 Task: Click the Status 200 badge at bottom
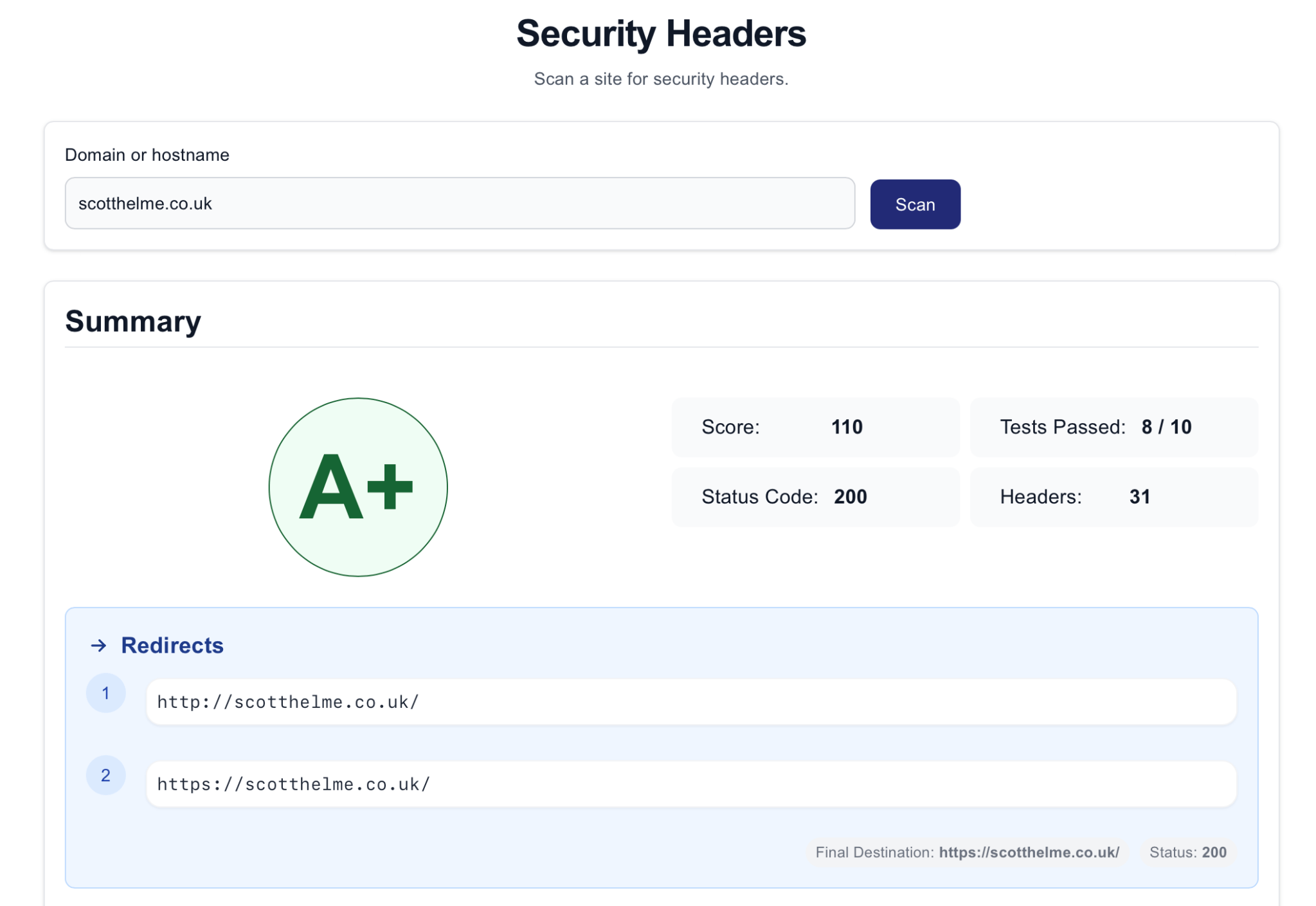[1187, 852]
